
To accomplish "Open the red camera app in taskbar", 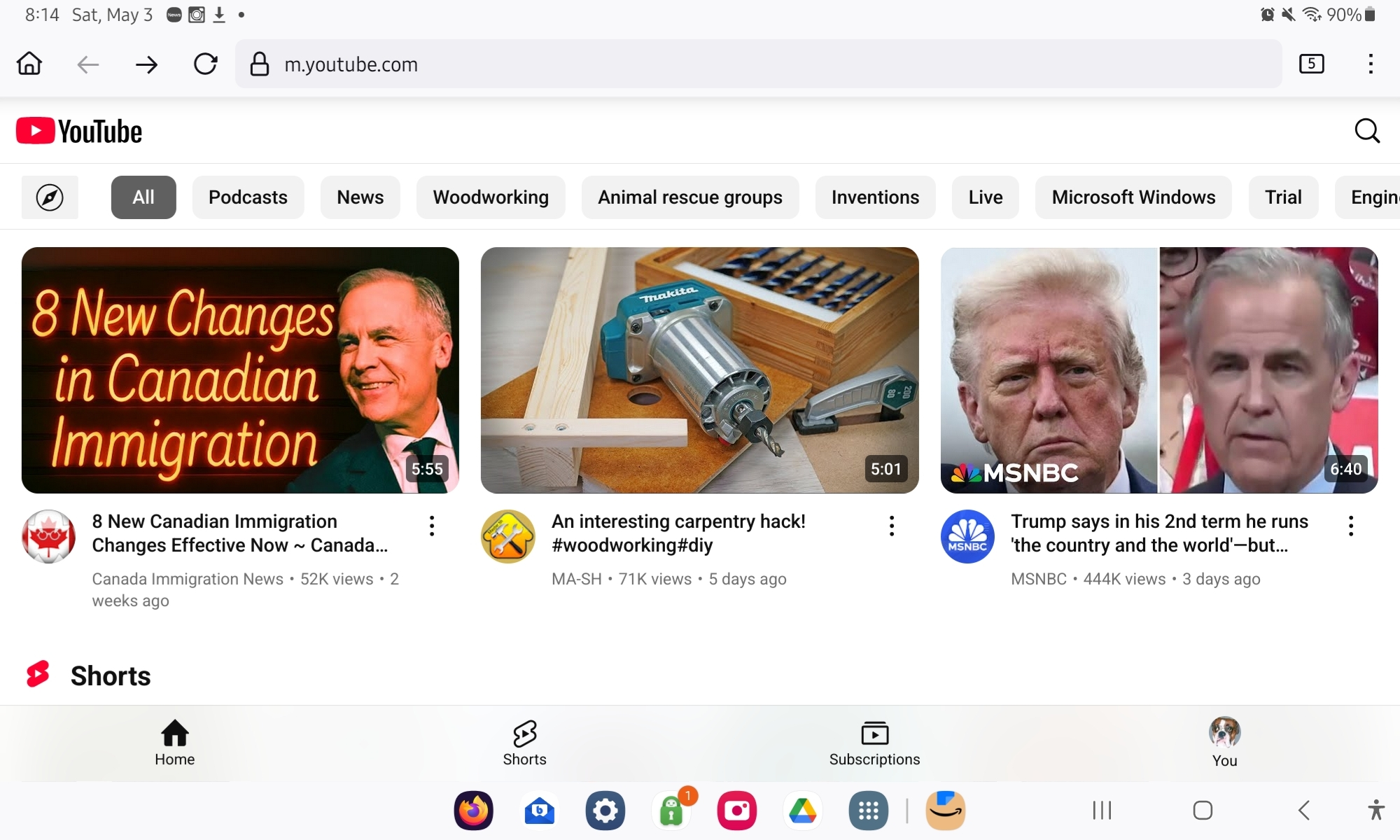I will pyautogui.click(x=737, y=811).
